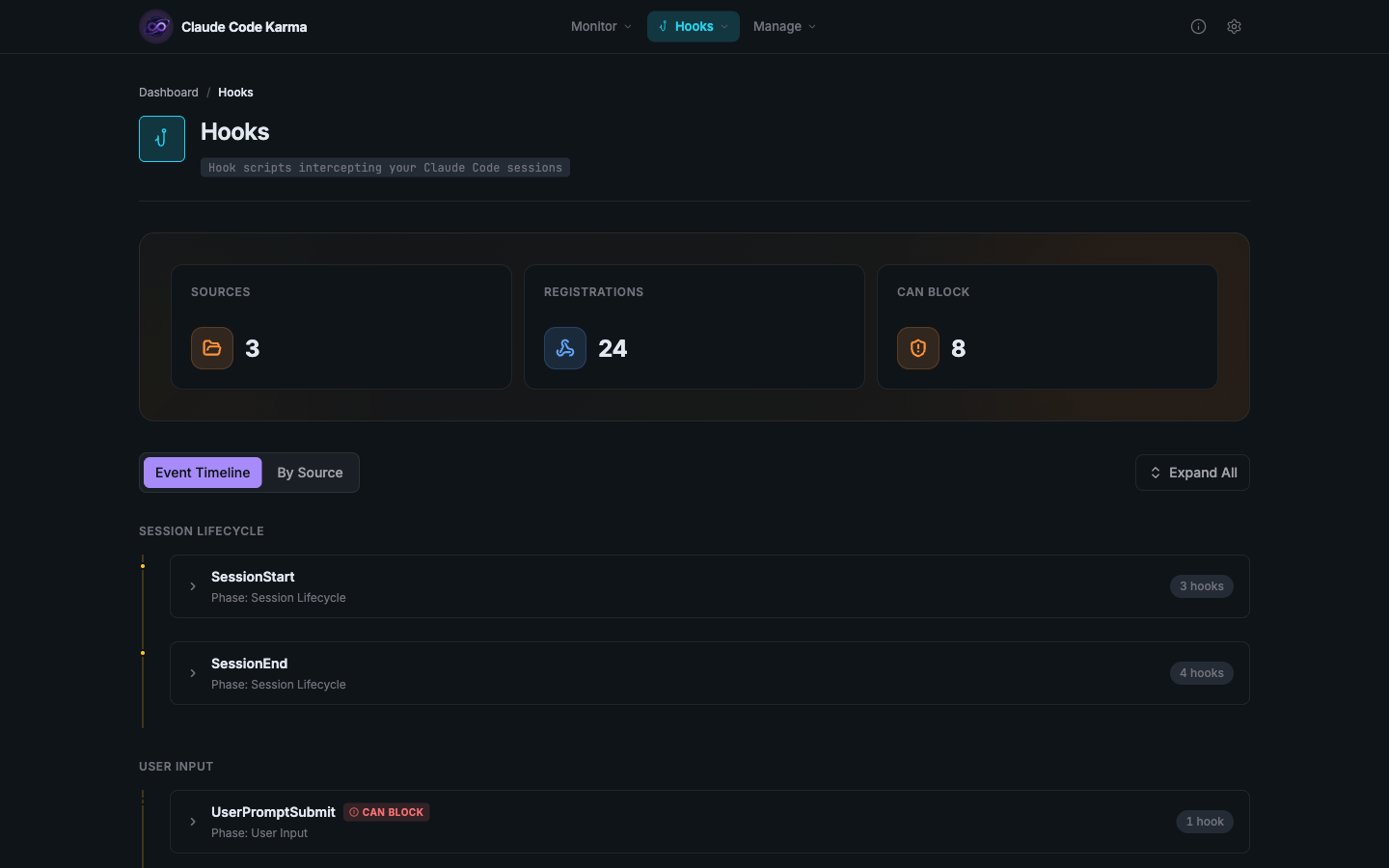Click the Can Block shield icon
1389x868 pixels.
918,348
